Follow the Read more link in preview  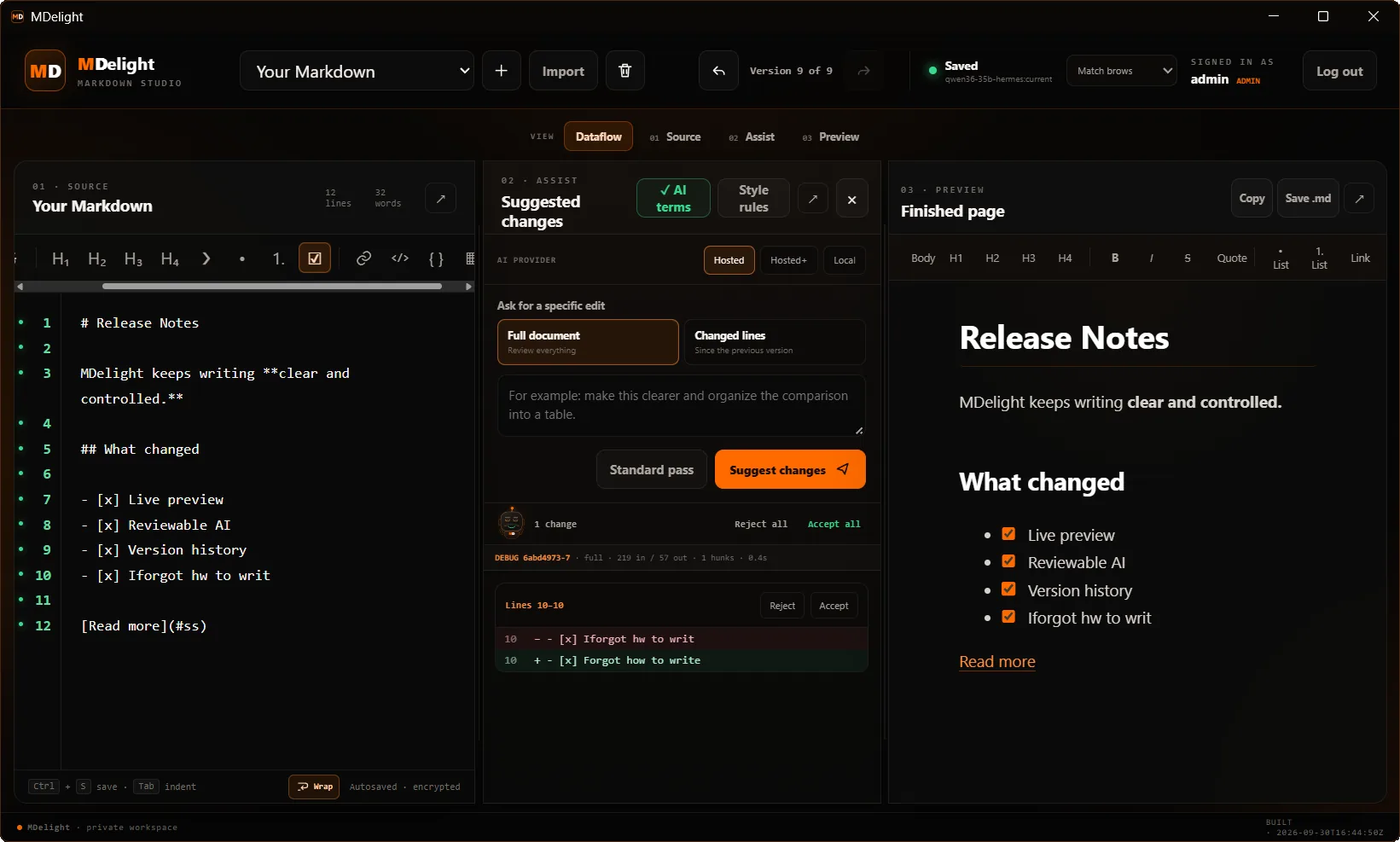[996, 662]
